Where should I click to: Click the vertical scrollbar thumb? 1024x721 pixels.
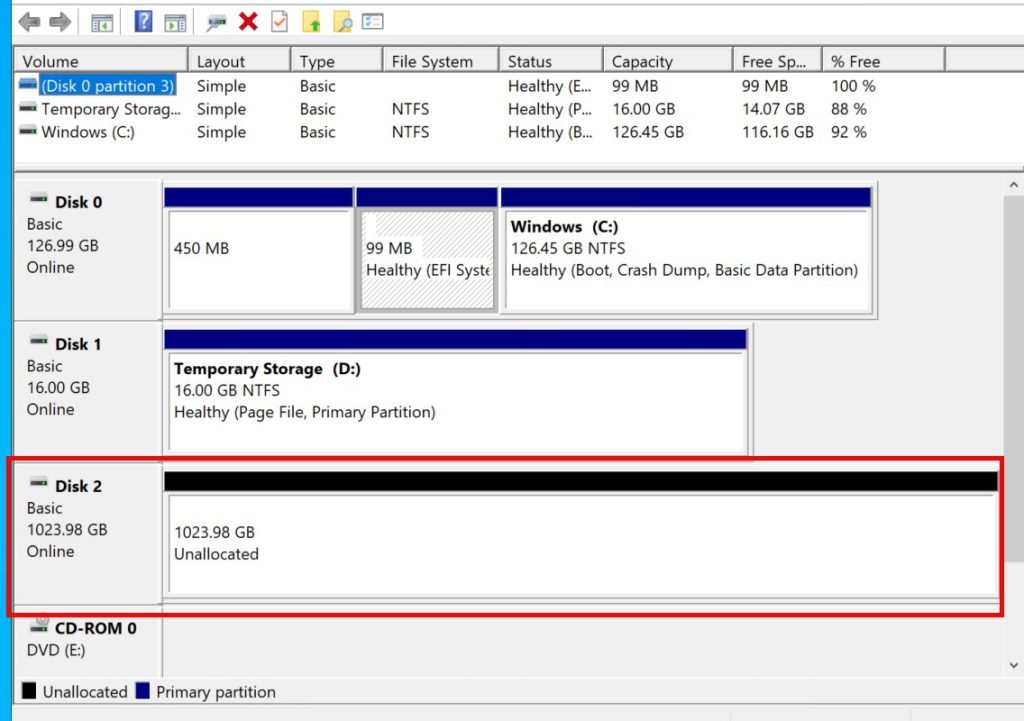pyautogui.click(x=1014, y=377)
